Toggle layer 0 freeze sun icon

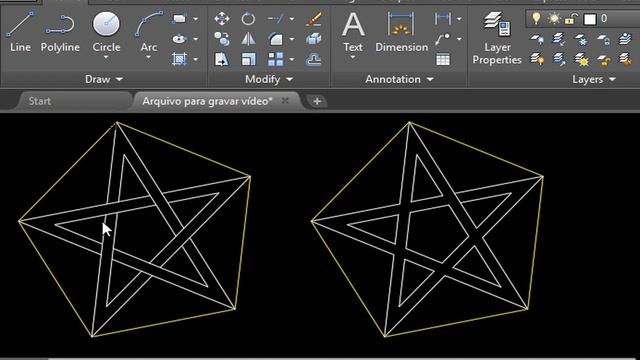(x=554, y=18)
